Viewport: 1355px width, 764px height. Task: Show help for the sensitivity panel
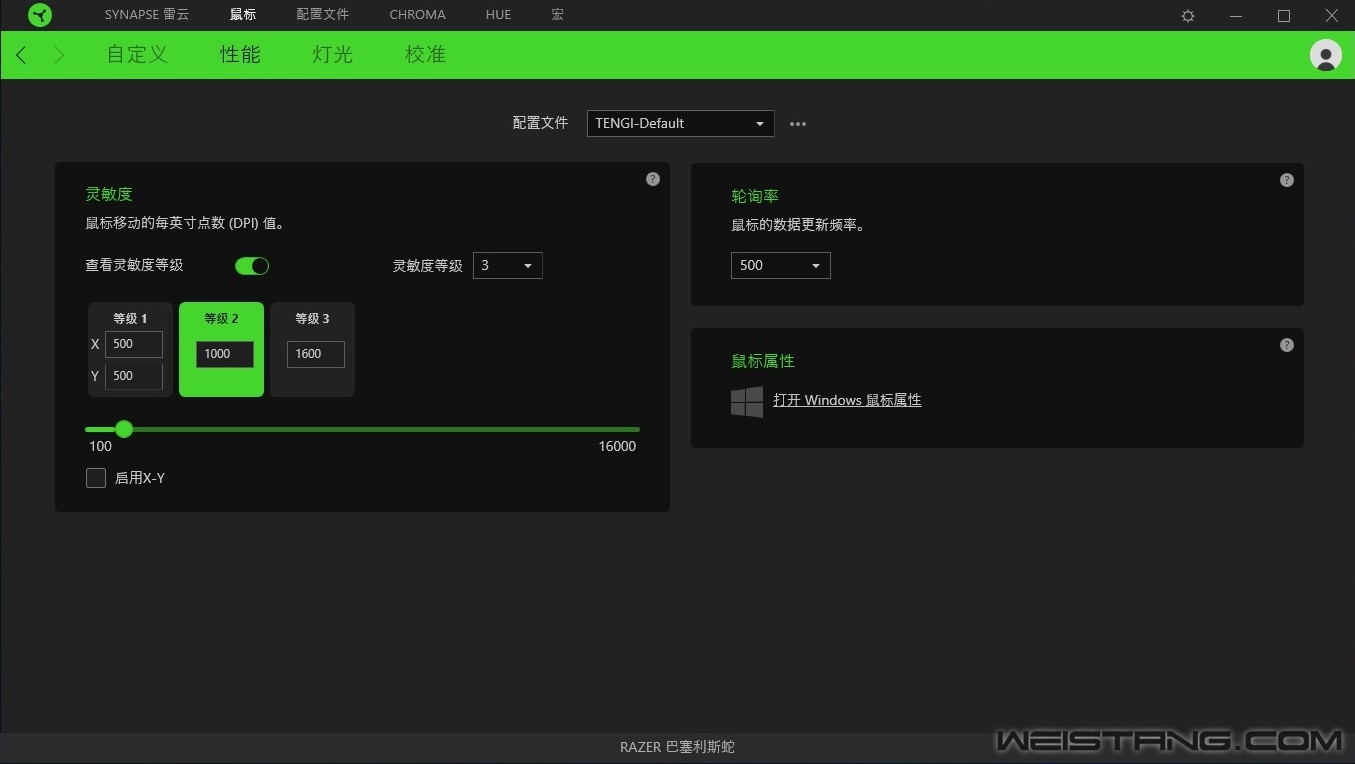[653, 179]
